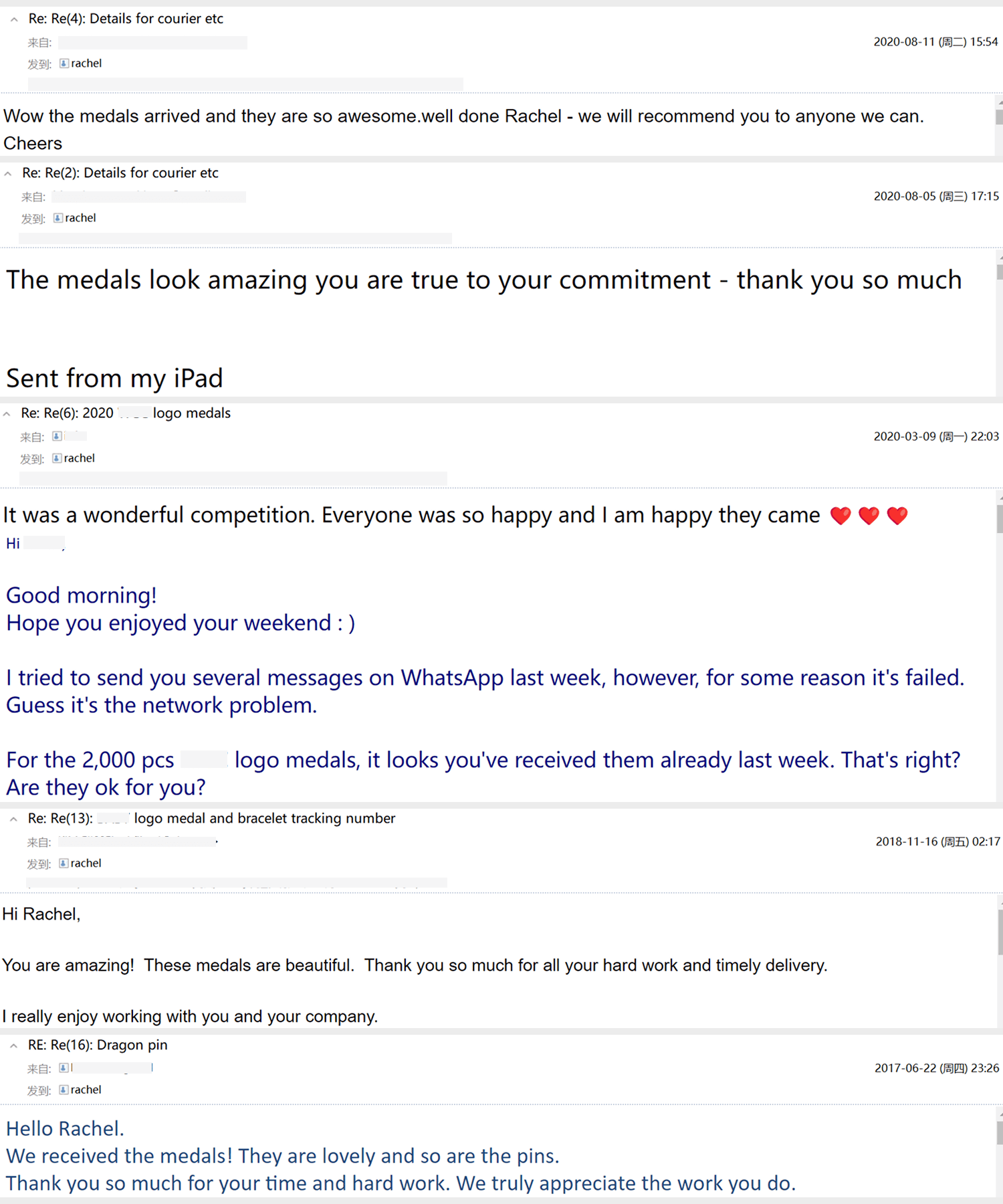Click scrollbar beside the "wonderful competition" message

click(x=999, y=518)
